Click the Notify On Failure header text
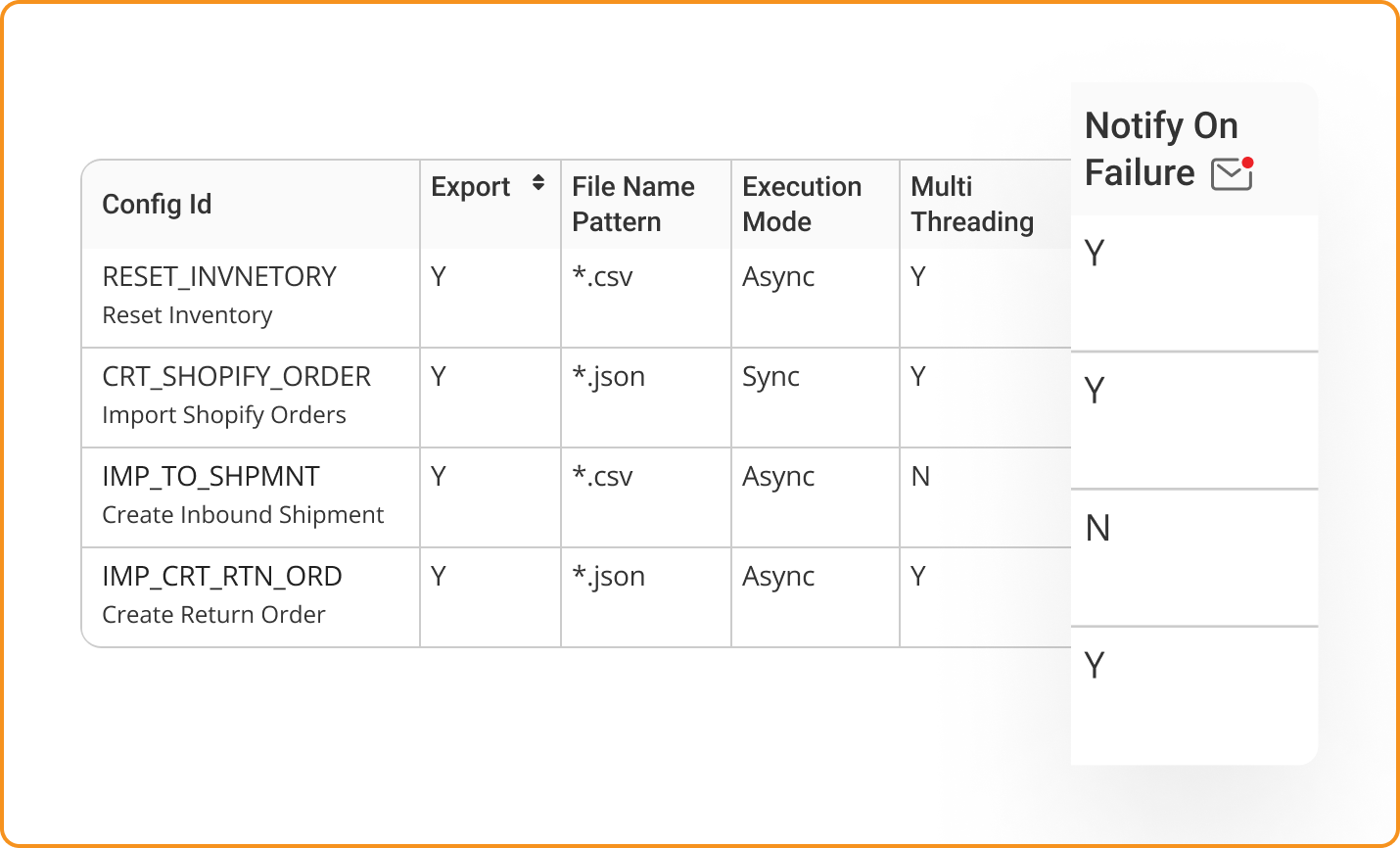The image size is (1400, 848). [1161, 149]
